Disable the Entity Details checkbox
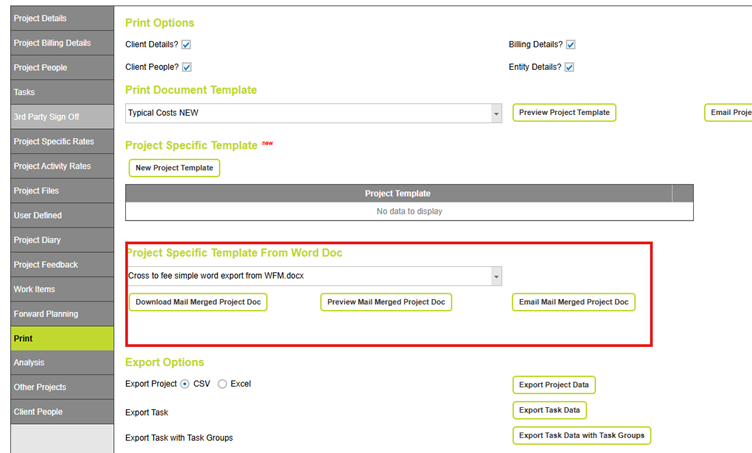 point(569,67)
